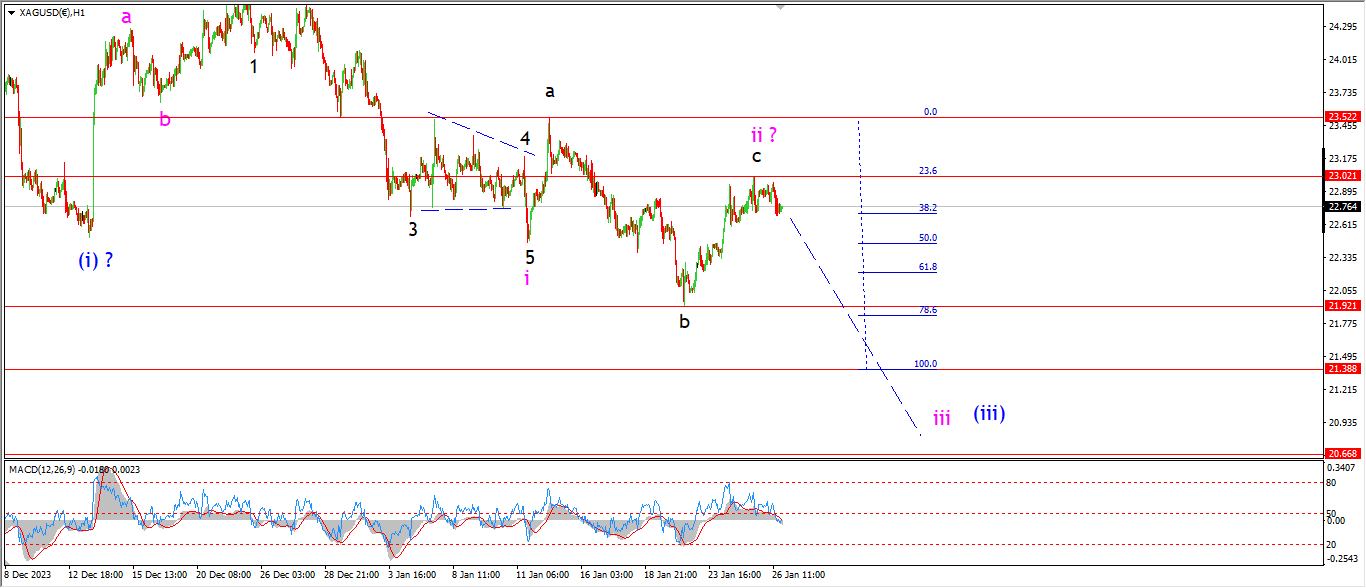Click the XAGUSD H1 chart title
This screenshot has width=1366, height=588.
(52, 13)
